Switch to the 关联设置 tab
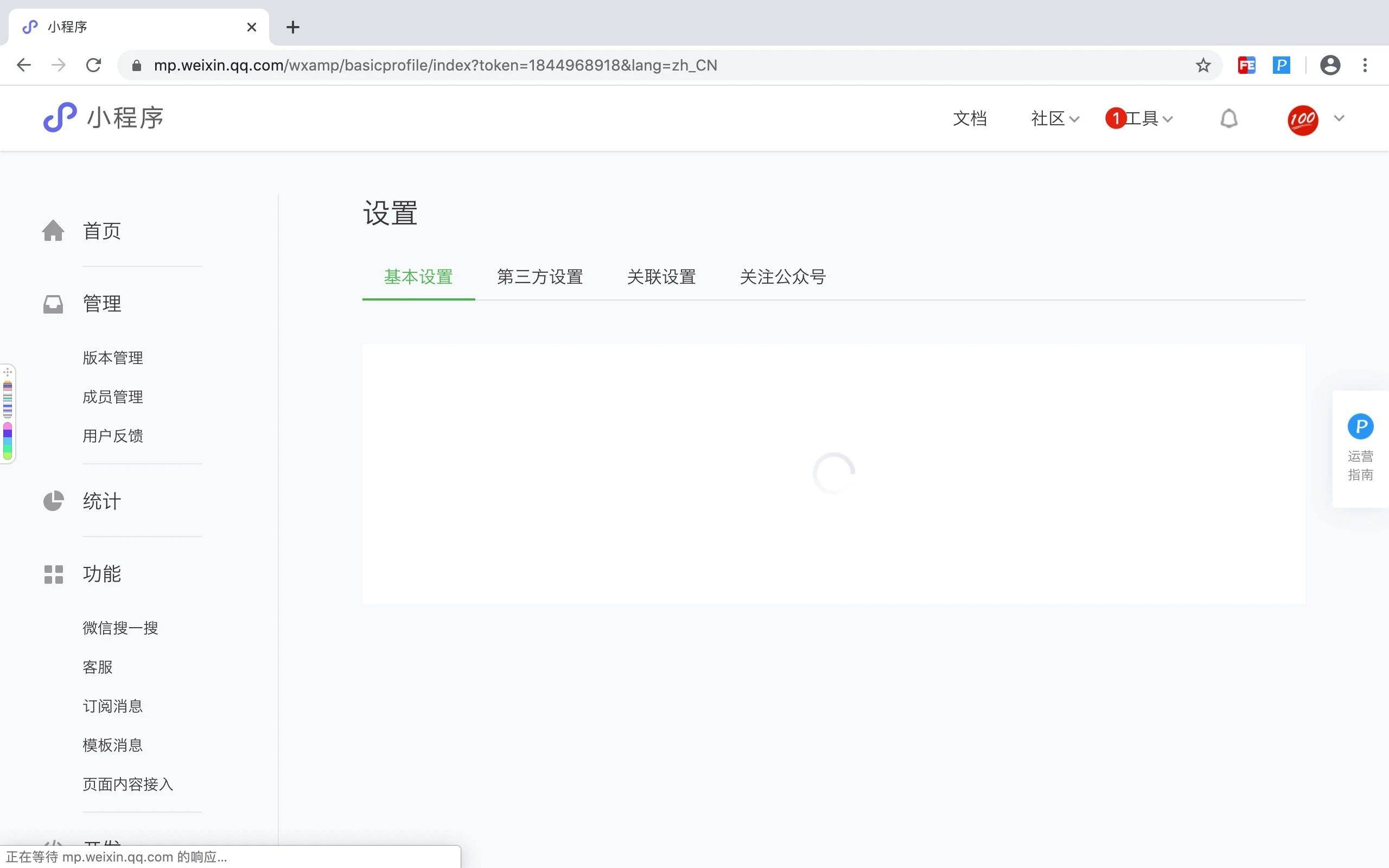The width and height of the screenshot is (1389, 868). click(661, 277)
